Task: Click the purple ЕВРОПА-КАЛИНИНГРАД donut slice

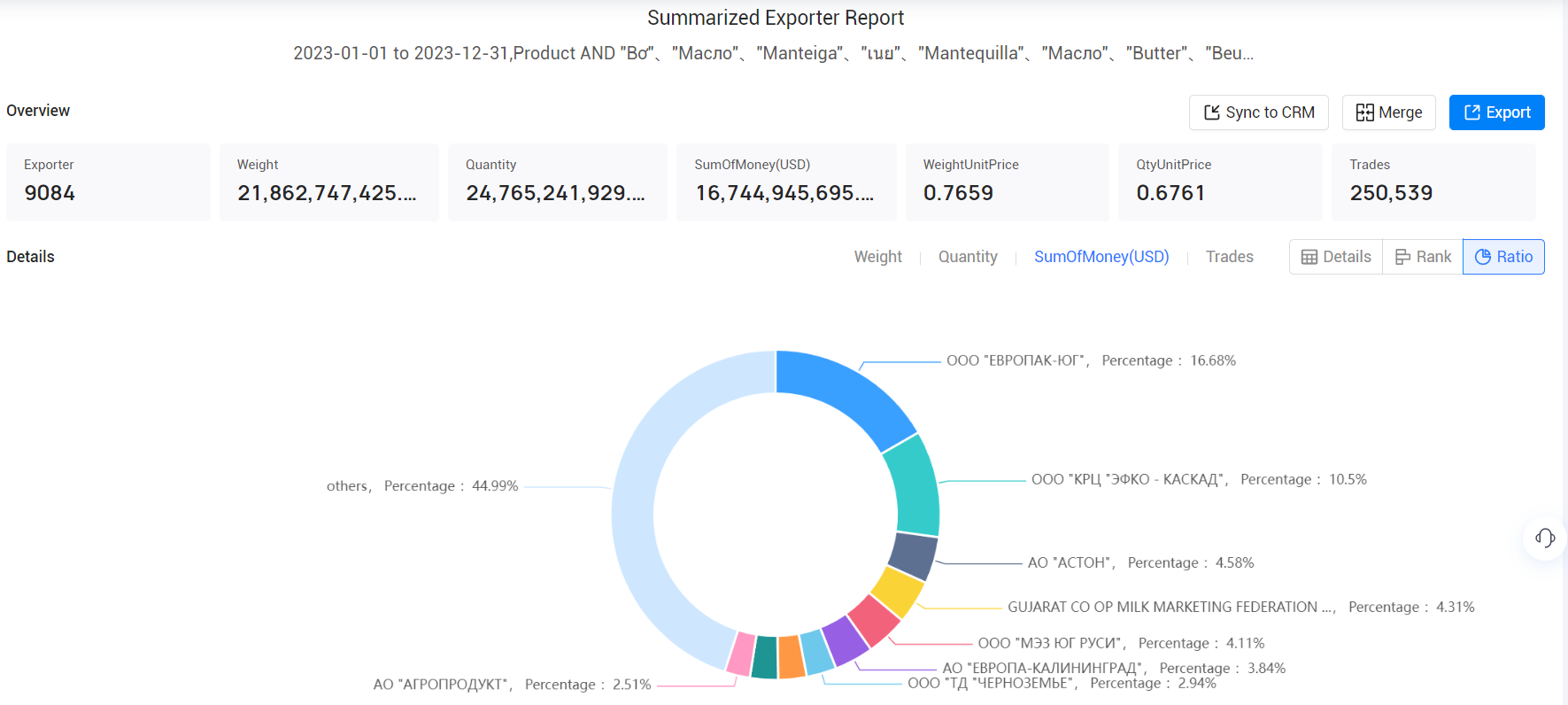Action: click(846, 640)
